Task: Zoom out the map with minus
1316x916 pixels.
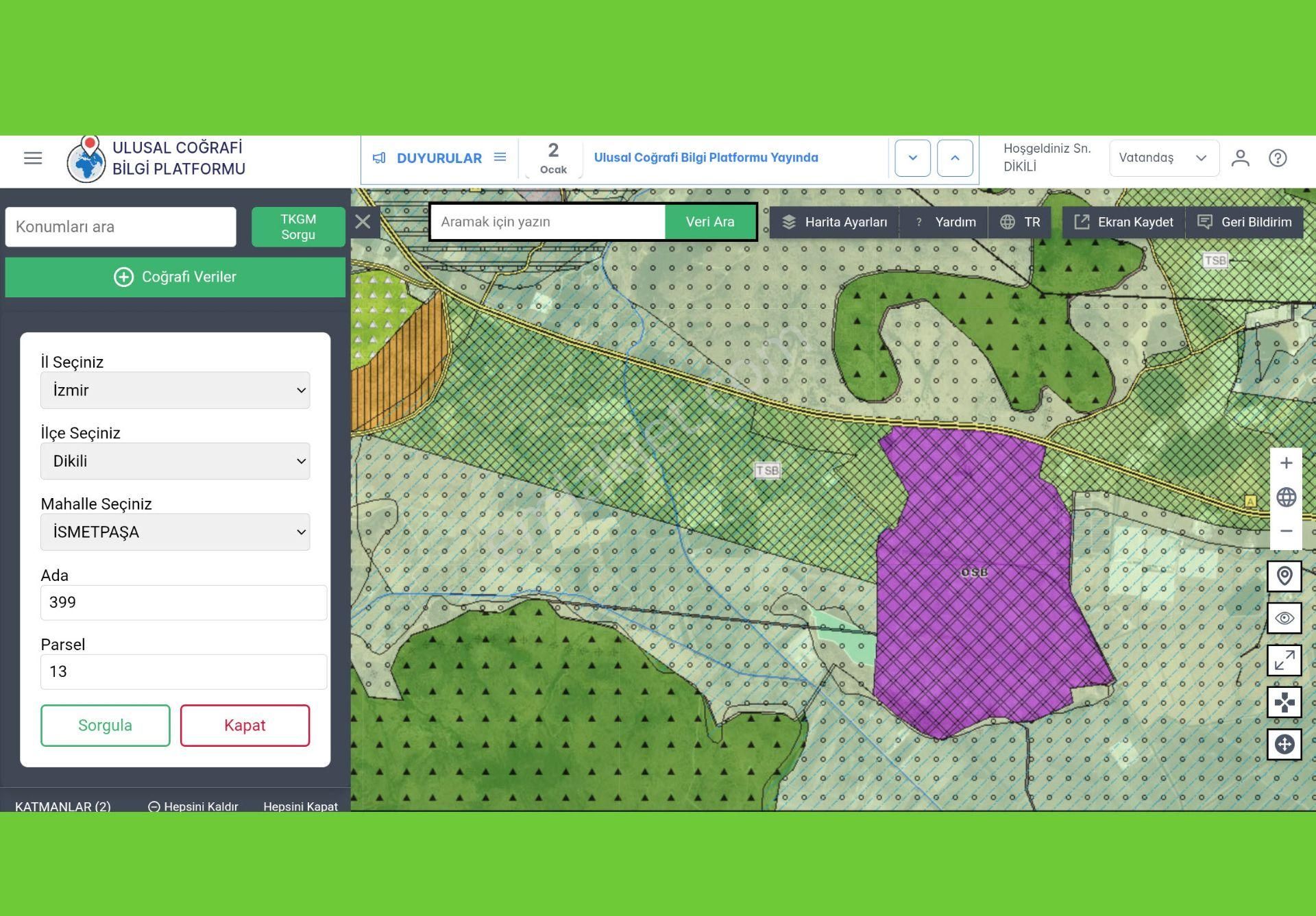Action: 1286,531
